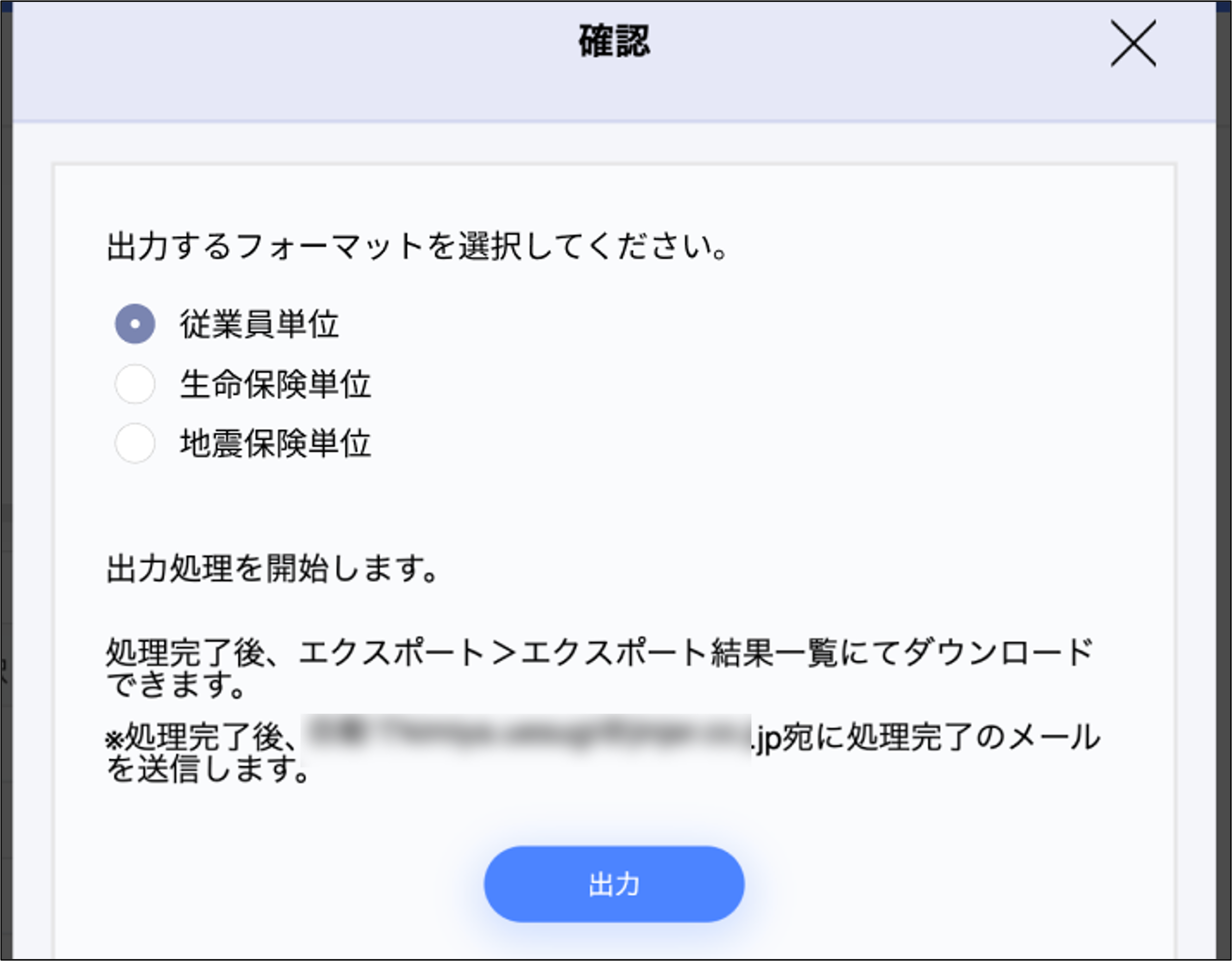Click the 出力処理を開始します message
1232x961 pixels.
coord(272,568)
